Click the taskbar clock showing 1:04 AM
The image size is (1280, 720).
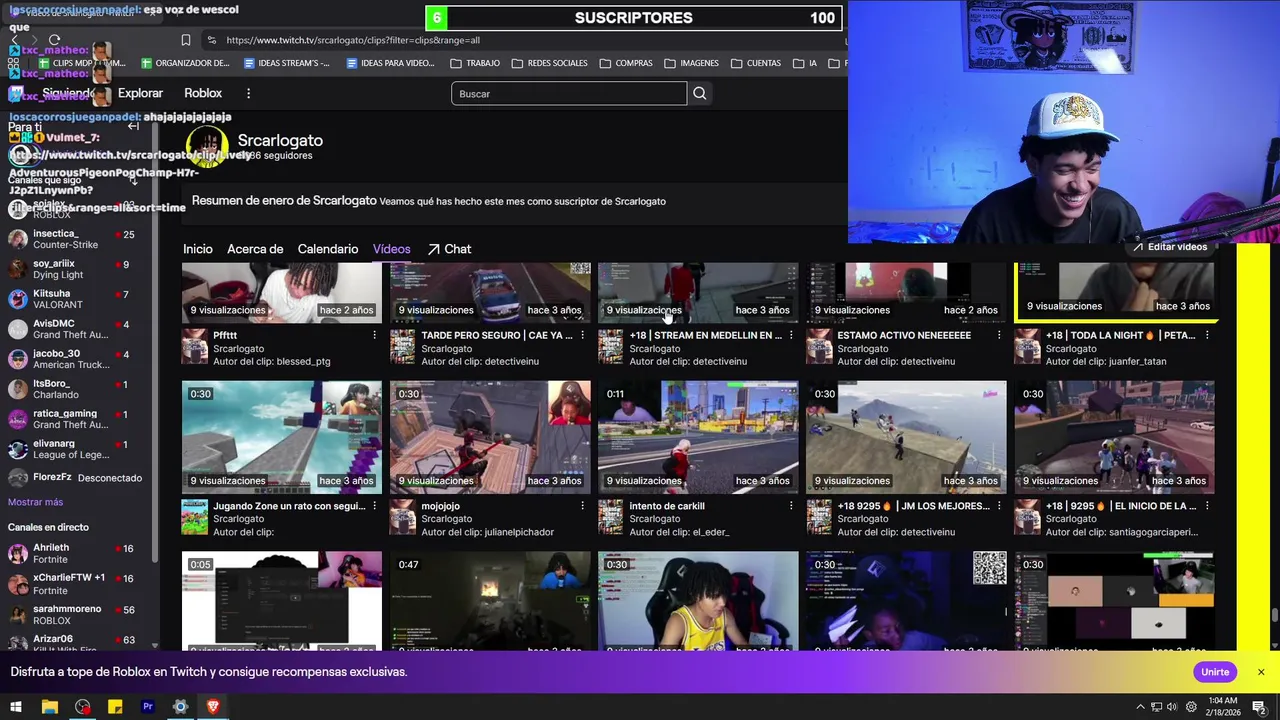(x=1222, y=707)
